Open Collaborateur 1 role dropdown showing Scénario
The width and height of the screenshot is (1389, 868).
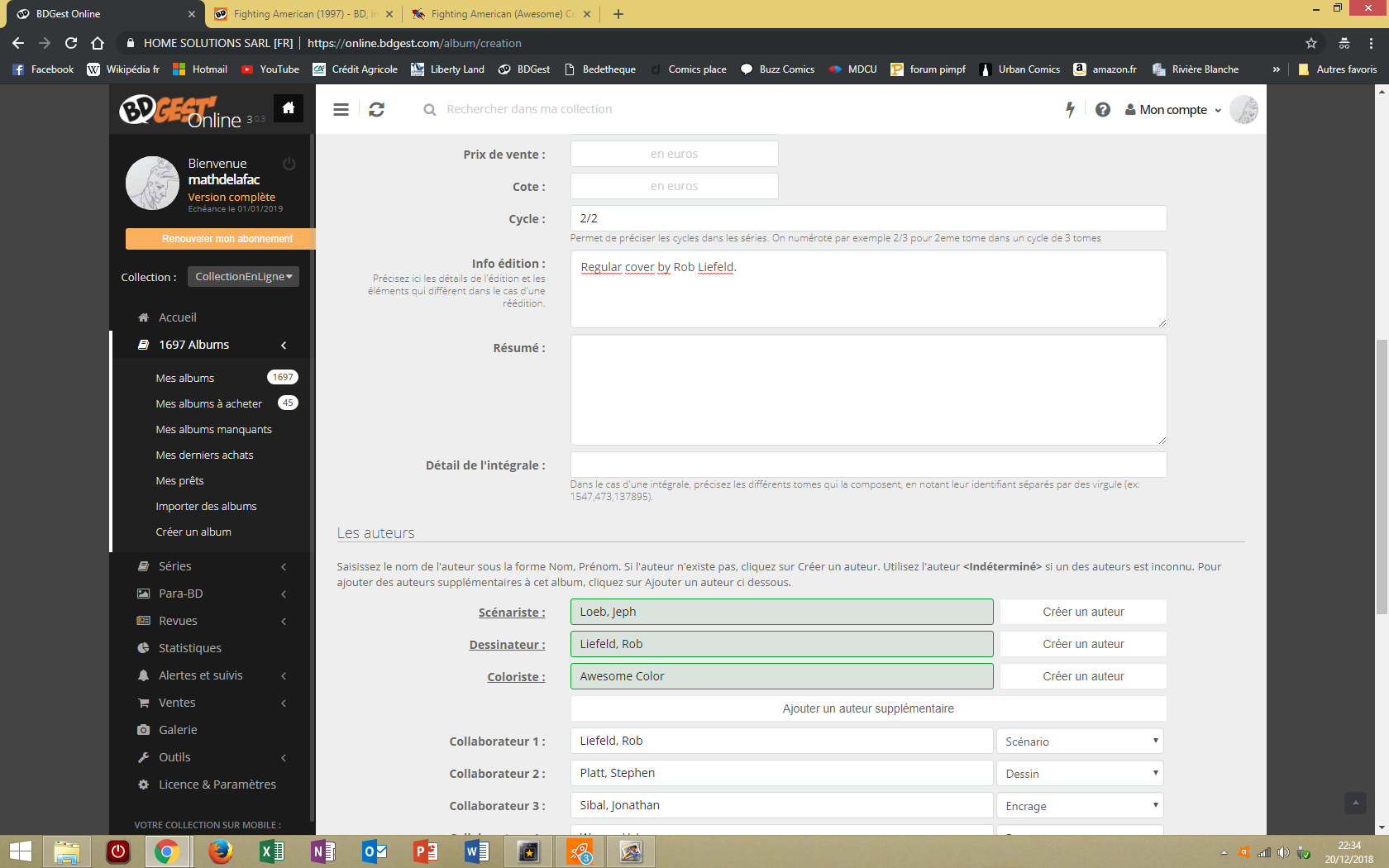pos(1080,742)
